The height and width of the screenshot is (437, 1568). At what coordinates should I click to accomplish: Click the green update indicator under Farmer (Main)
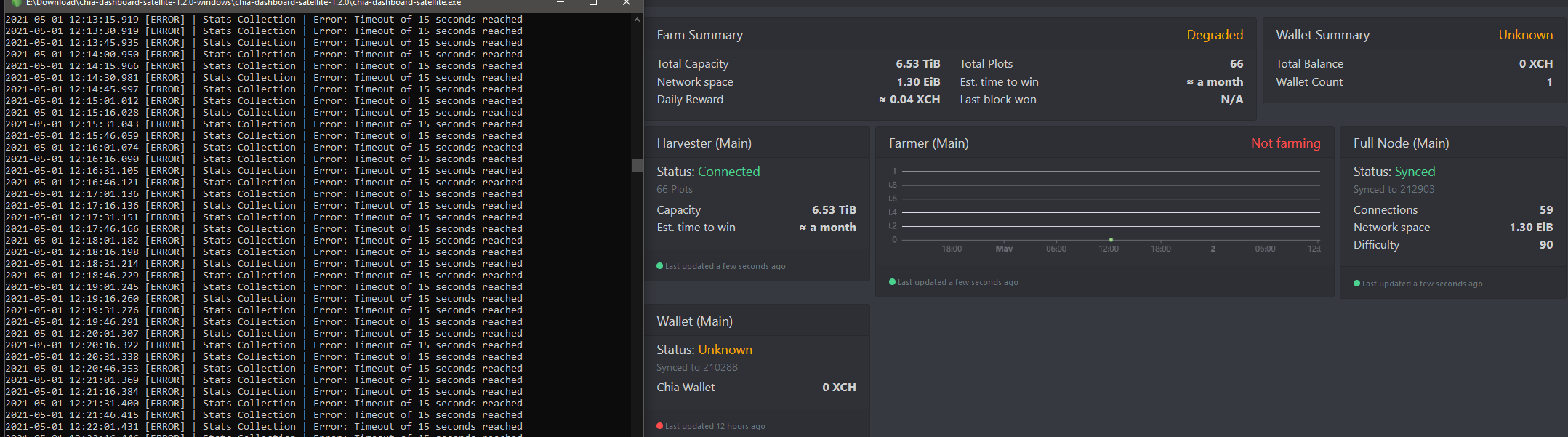pos(892,282)
